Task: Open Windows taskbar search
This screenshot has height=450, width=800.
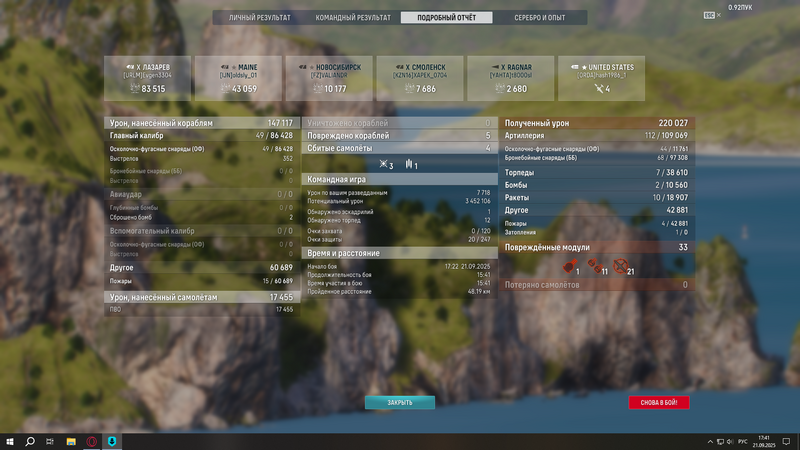Action: pyautogui.click(x=30, y=441)
